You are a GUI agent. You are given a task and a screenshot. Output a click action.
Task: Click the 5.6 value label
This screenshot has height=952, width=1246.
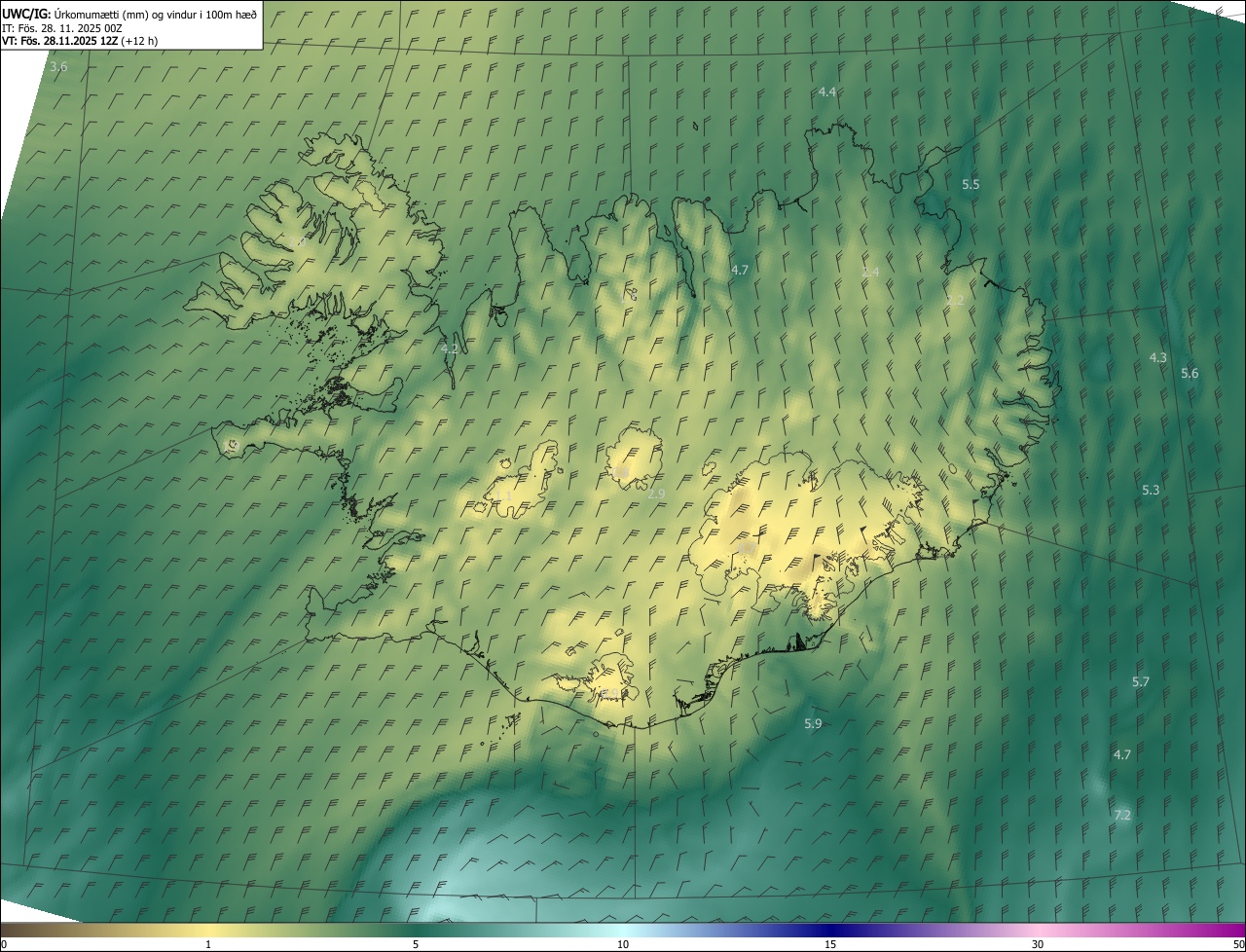click(1190, 374)
